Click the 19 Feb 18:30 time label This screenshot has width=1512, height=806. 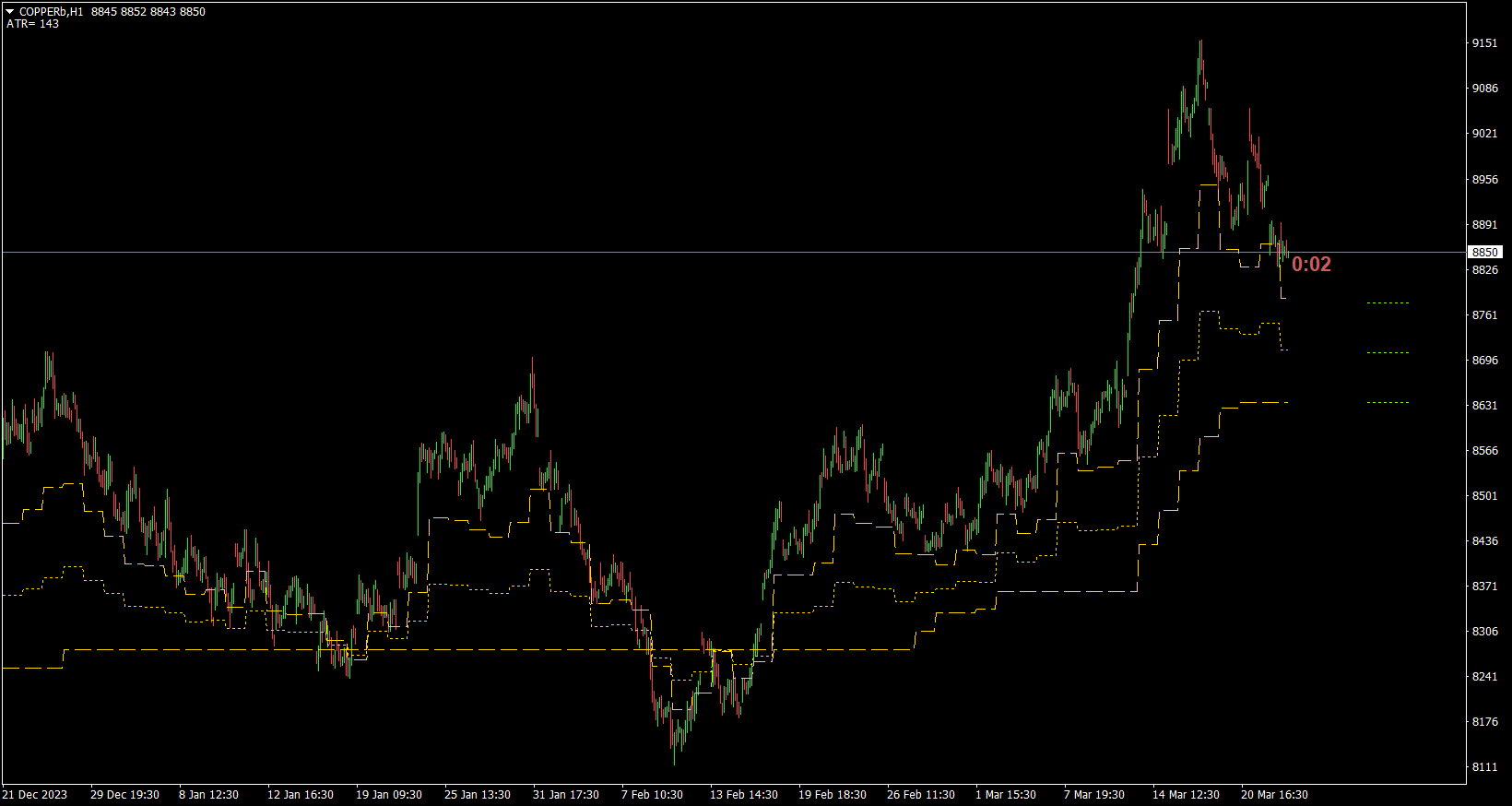coord(833,795)
